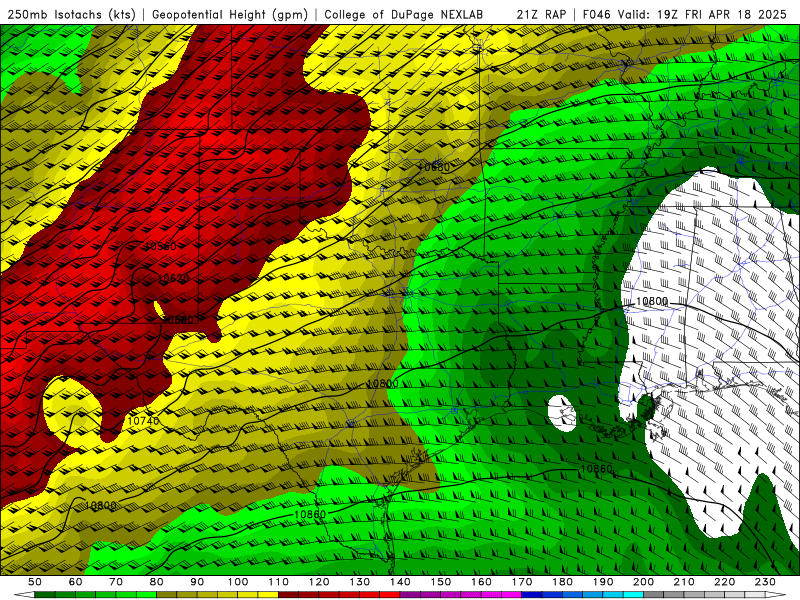Screen dimensions: 800x600
Task: Click the 10560 height contour label
Action: [x=160, y=246]
